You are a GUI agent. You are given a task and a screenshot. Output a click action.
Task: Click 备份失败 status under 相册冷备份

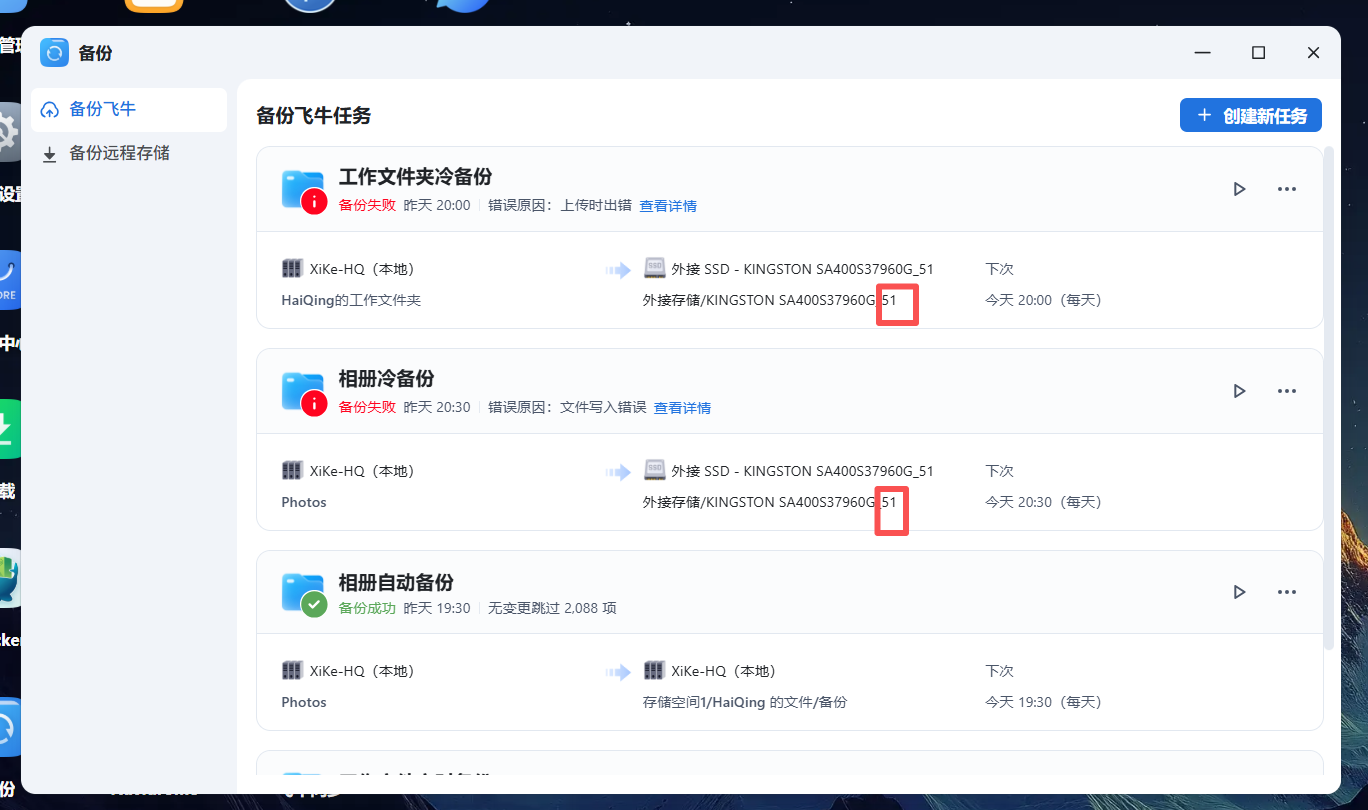367,408
